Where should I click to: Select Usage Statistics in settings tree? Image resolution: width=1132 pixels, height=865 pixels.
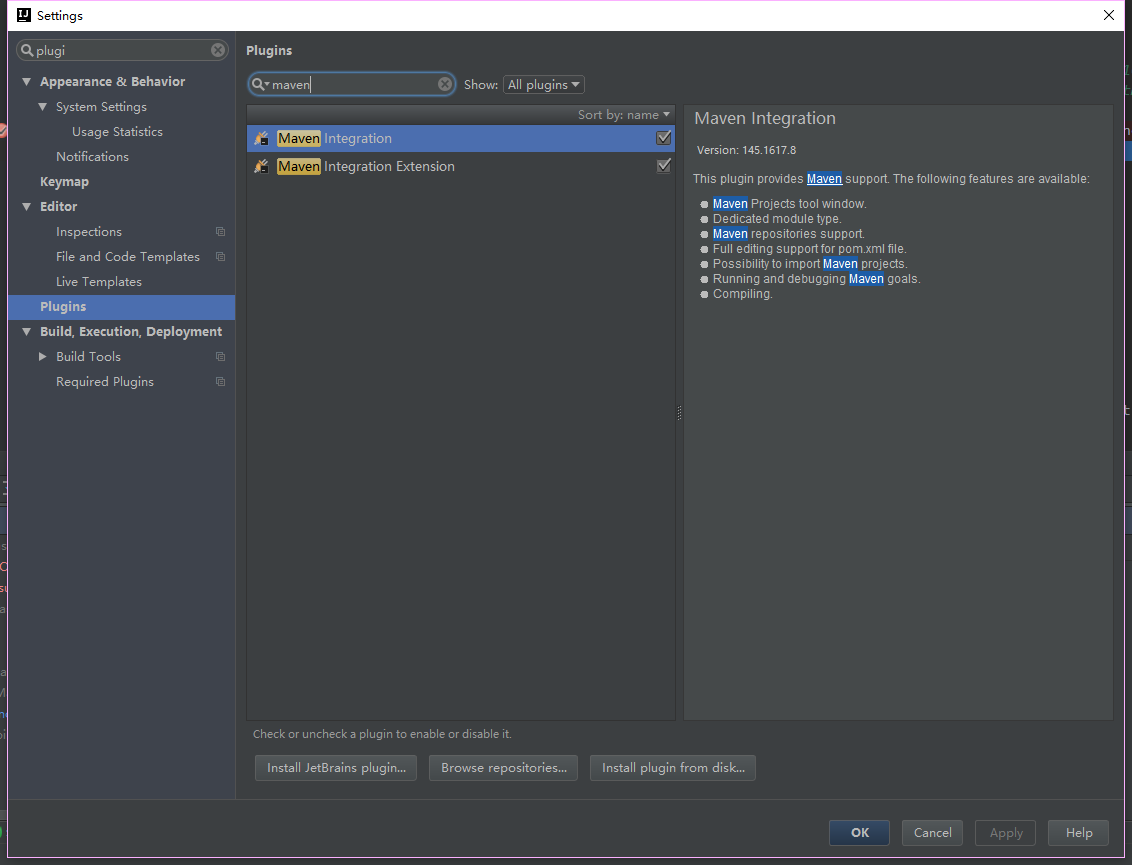pos(117,131)
